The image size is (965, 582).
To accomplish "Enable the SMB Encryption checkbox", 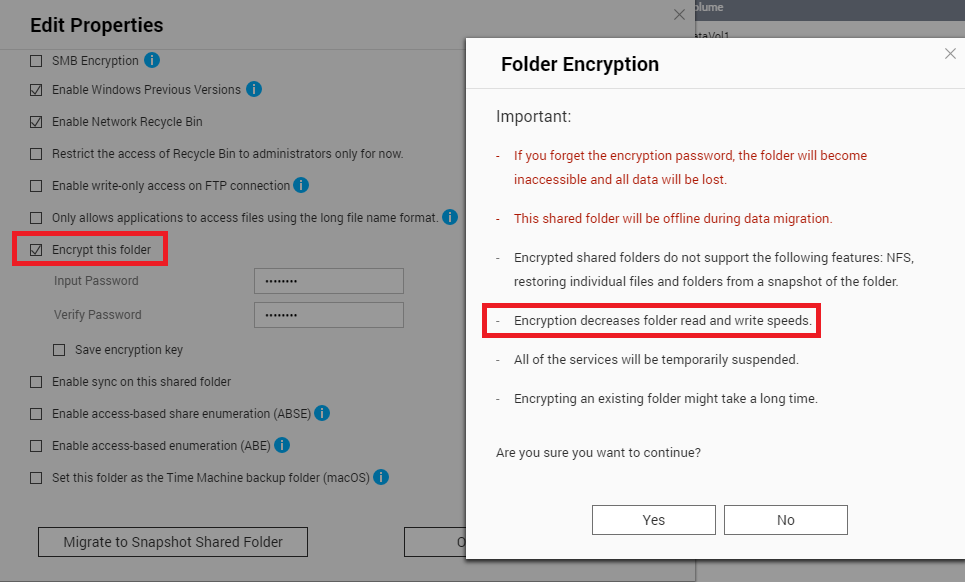I will (36, 61).
